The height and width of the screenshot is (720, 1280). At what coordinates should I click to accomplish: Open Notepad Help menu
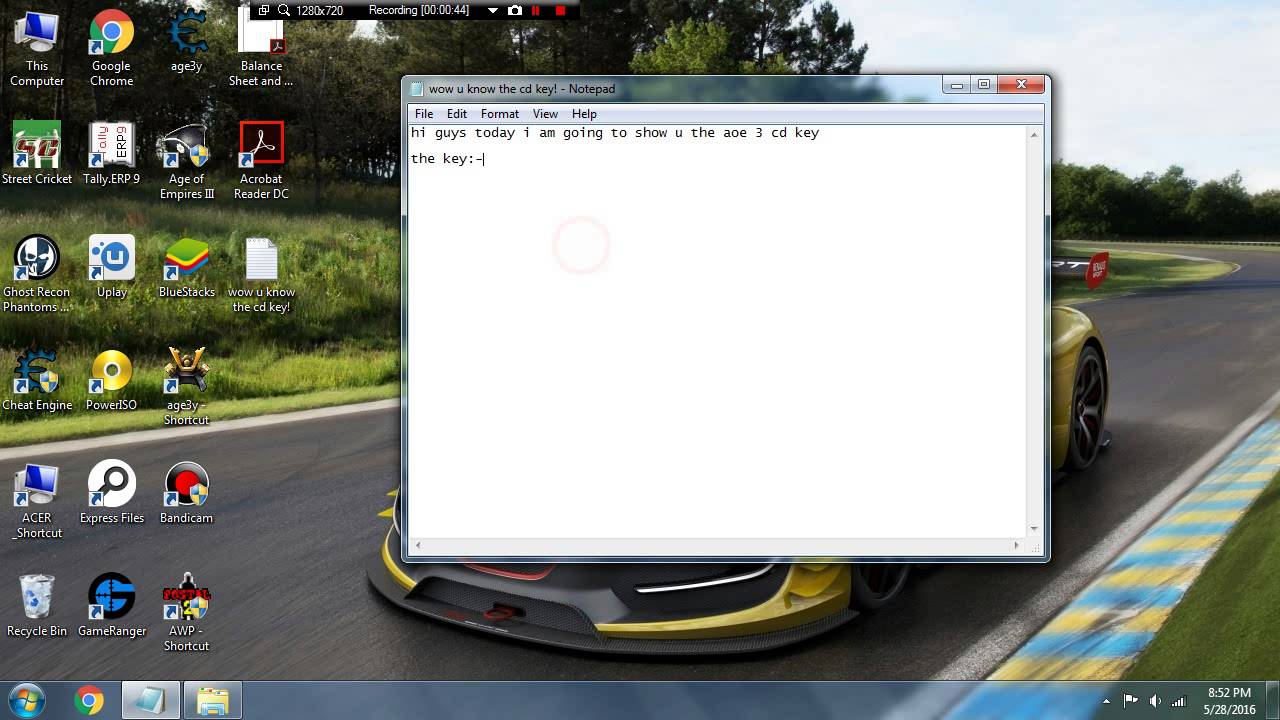(584, 114)
